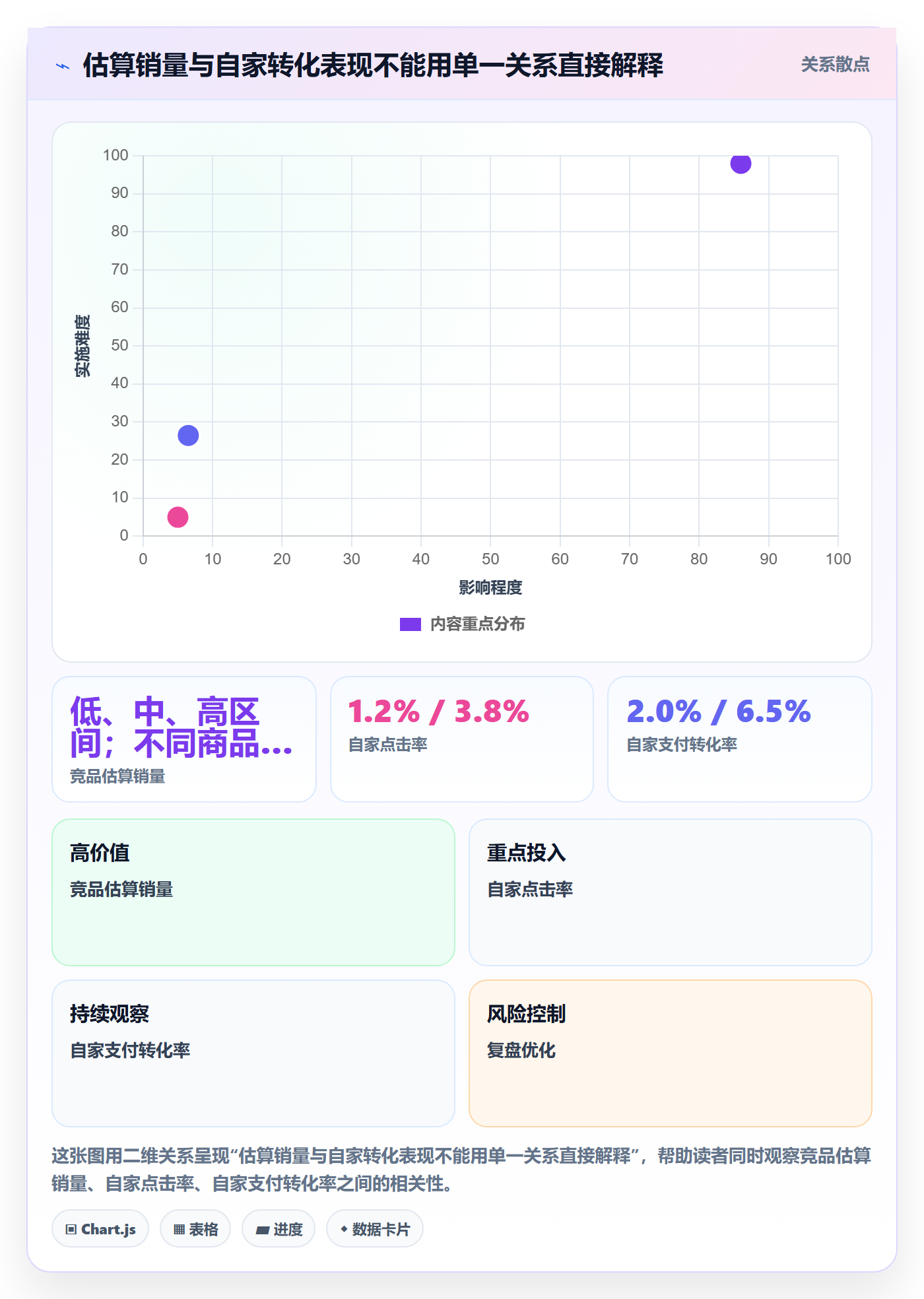Click the 影响程度 x-axis title
This screenshot has width=924, height=1299.
490,587
